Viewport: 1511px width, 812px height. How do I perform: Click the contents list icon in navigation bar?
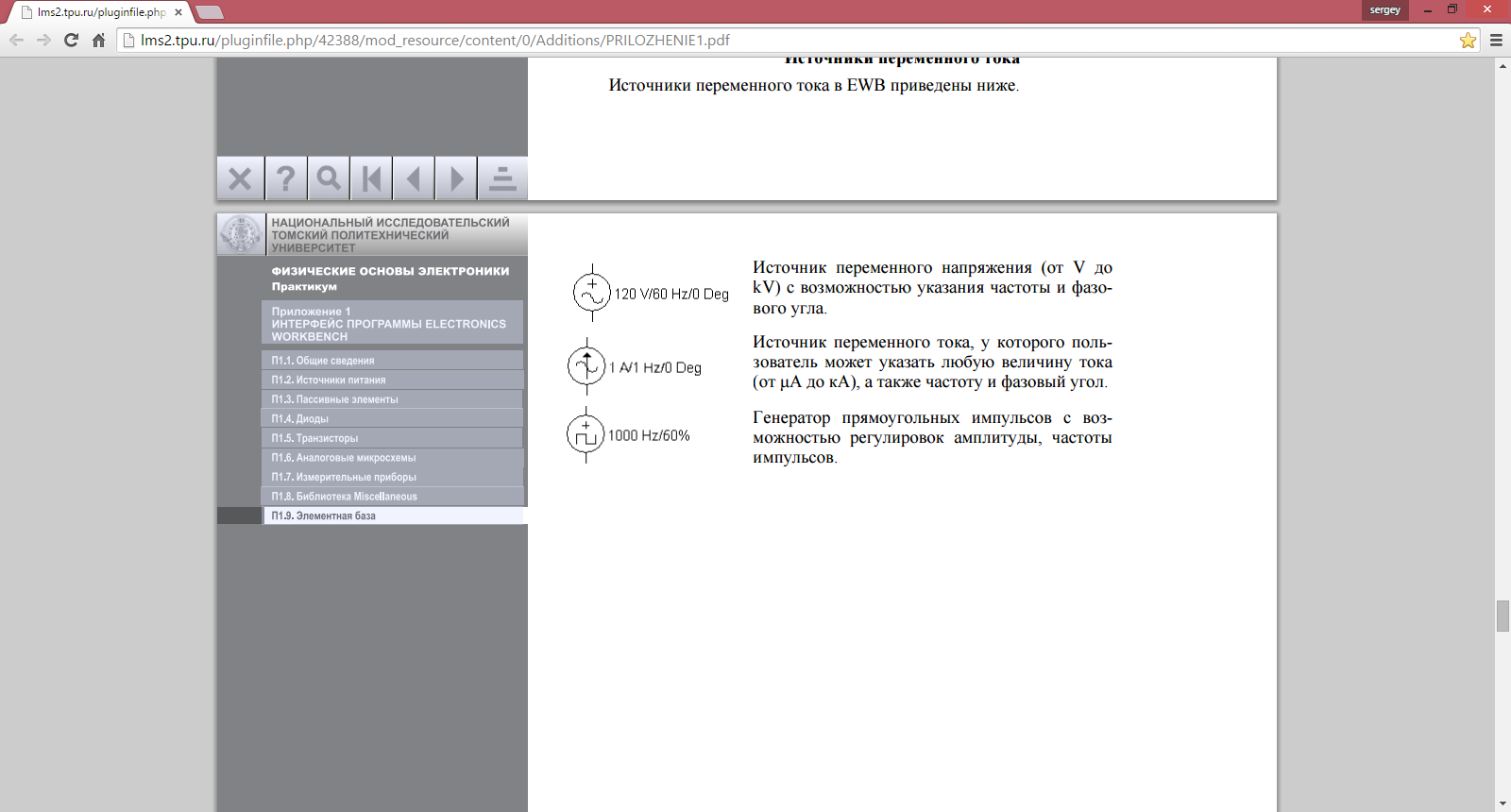pos(502,178)
